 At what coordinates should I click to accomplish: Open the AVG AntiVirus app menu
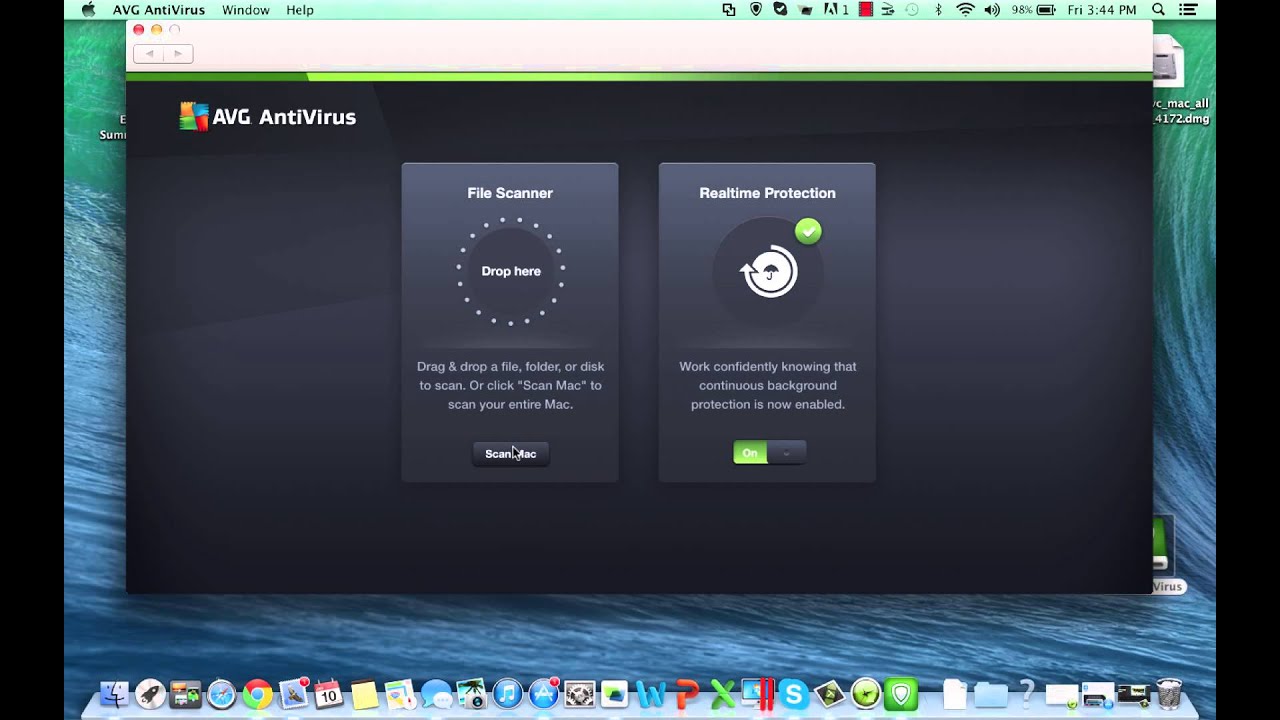(159, 10)
